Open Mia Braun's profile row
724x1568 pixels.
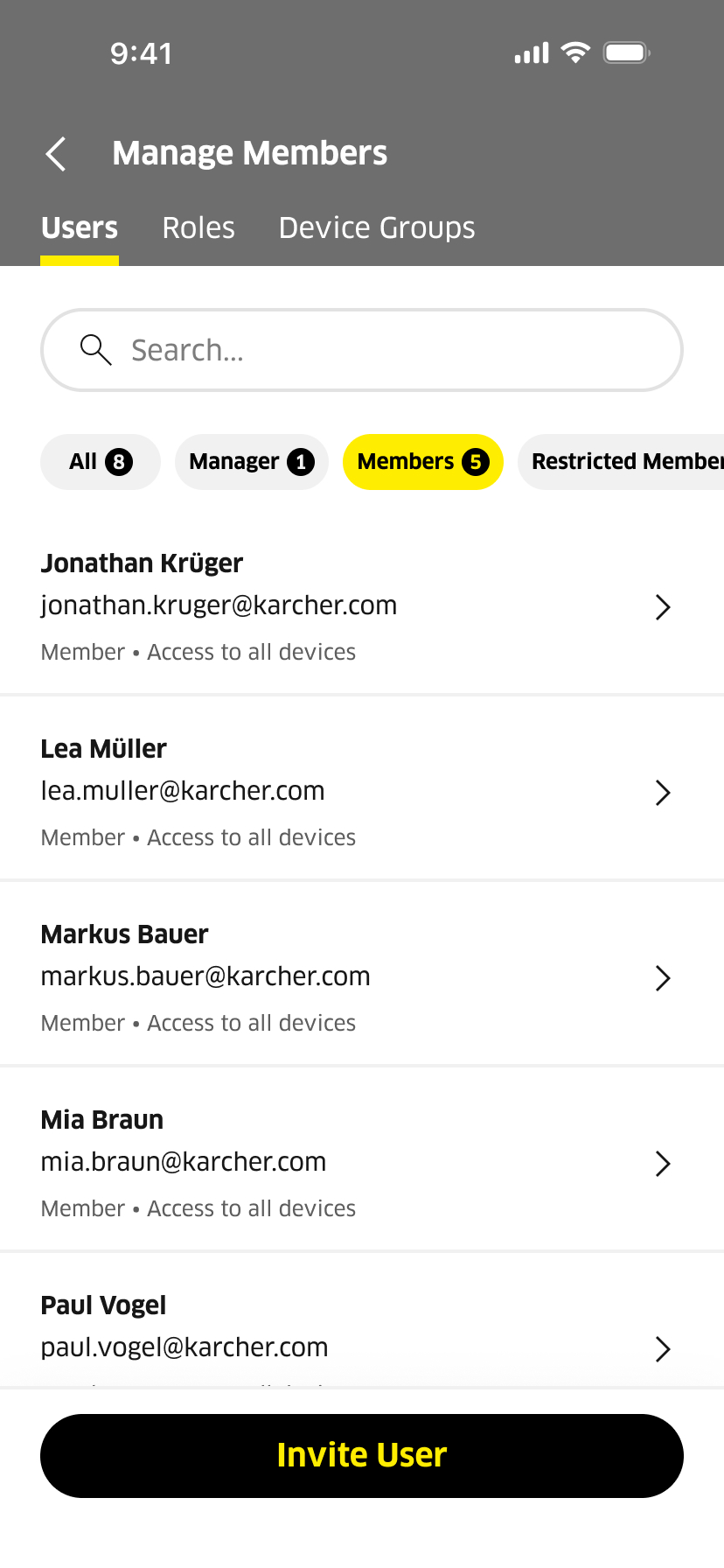[663, 1163]
